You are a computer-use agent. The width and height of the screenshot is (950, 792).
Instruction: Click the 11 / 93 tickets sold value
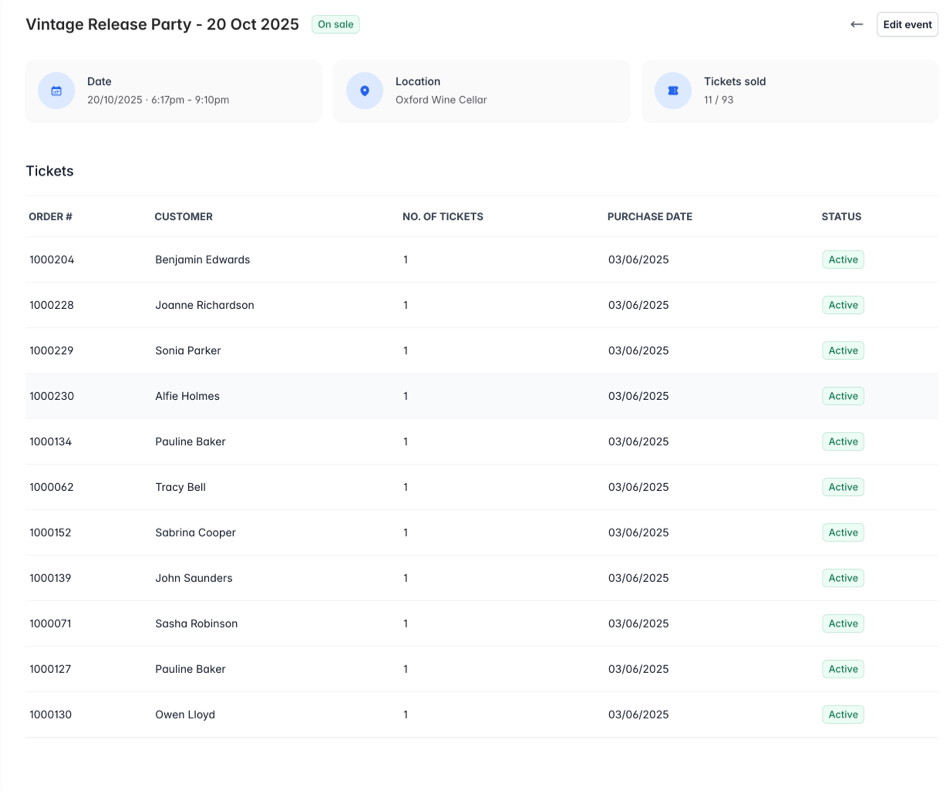pos(719,100)
